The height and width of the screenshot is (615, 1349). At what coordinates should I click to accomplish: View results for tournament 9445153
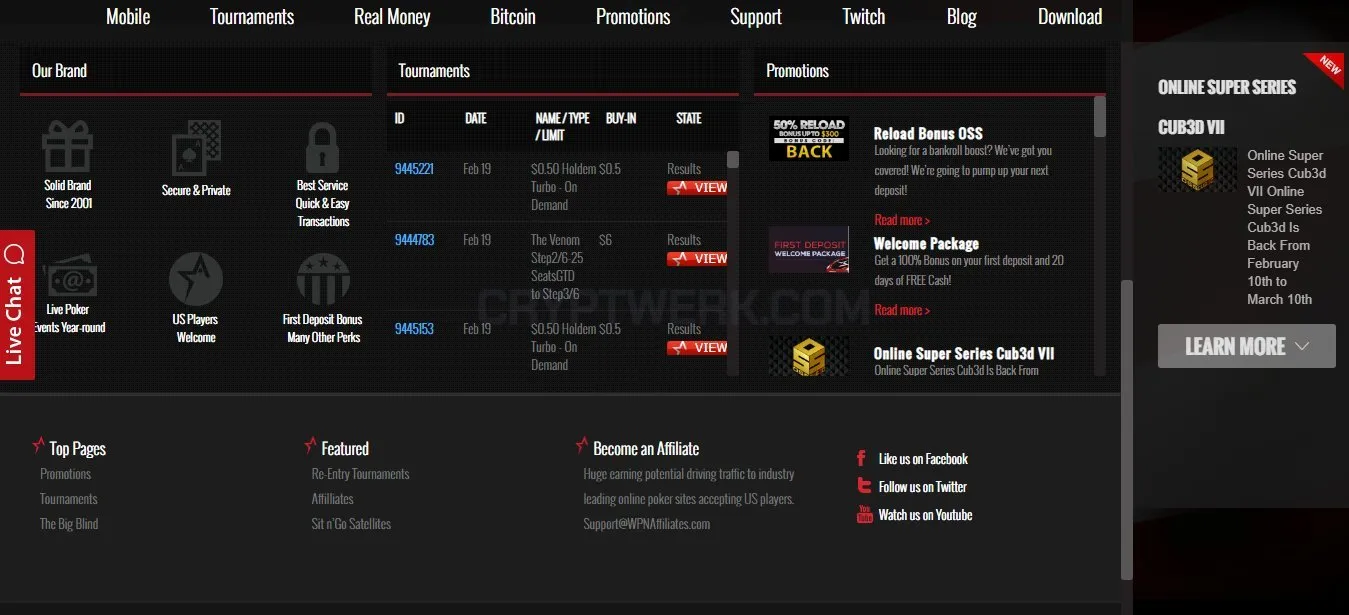697,347
